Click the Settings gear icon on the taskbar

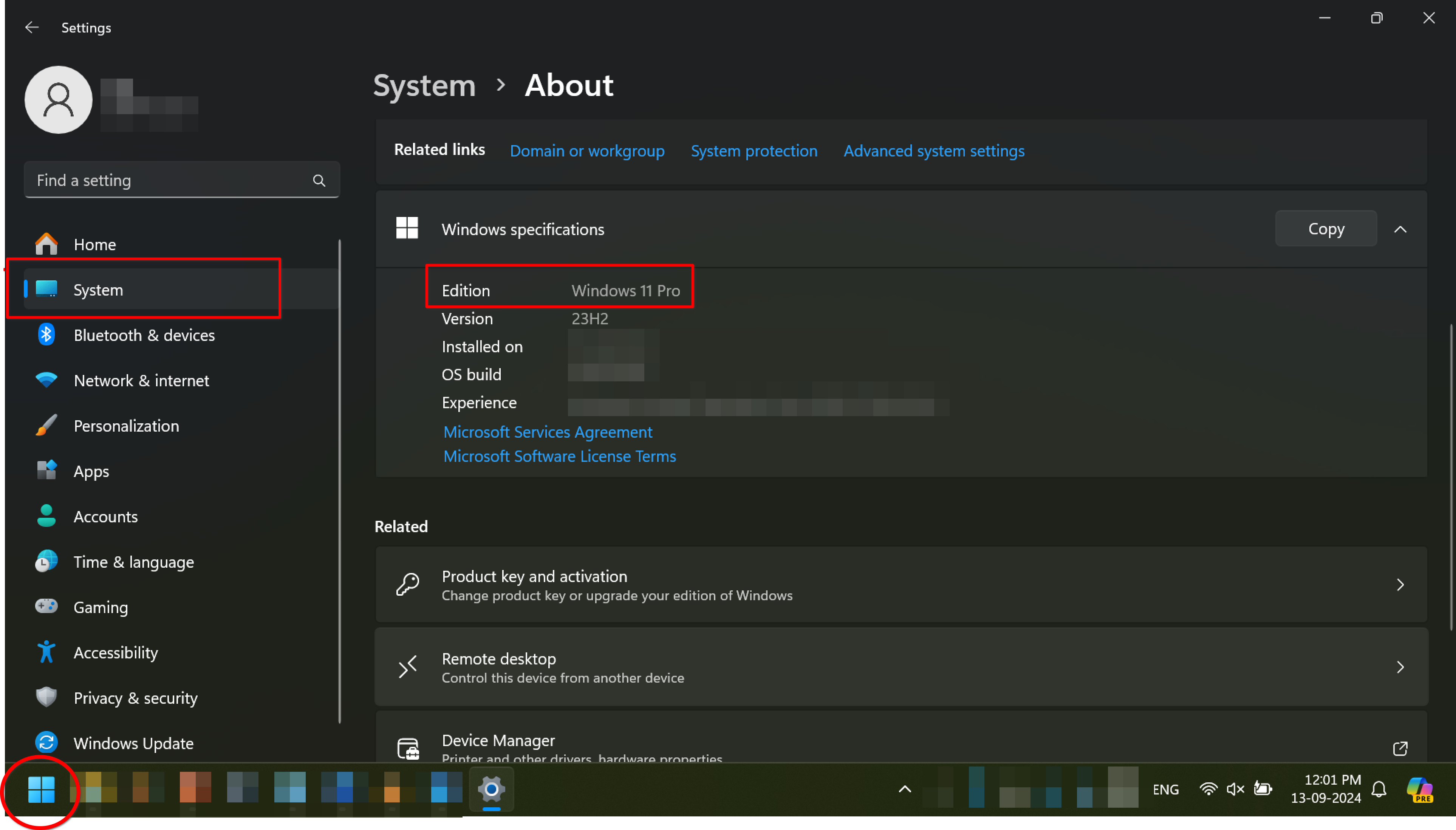[491, 789]
